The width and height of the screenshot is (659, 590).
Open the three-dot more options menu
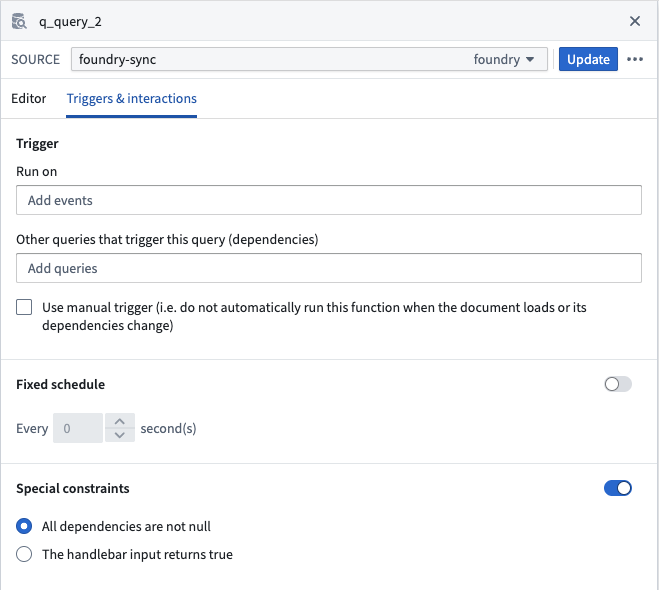(x=635, y=59)
